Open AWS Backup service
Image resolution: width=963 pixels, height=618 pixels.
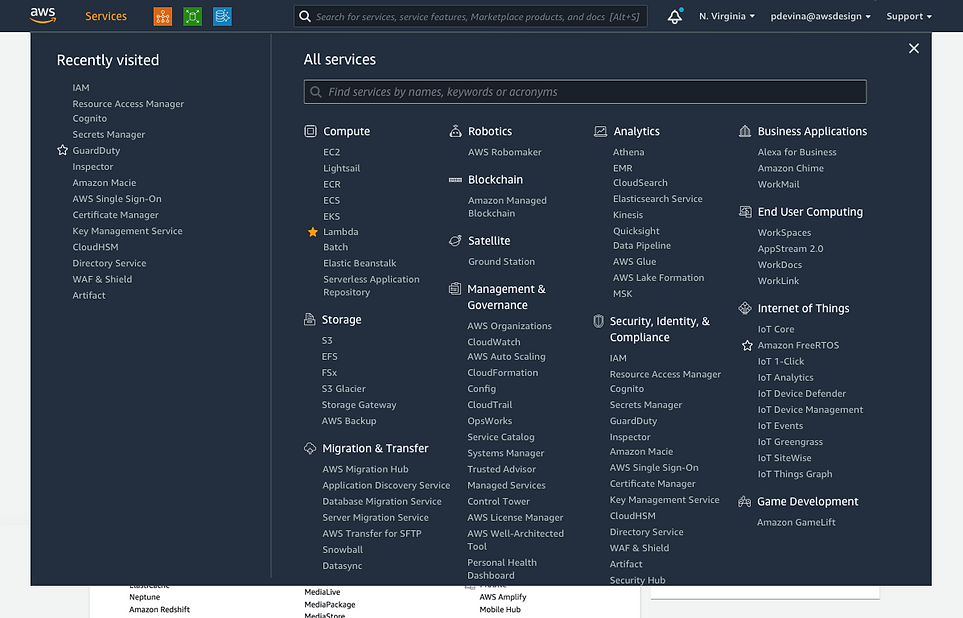point(349,421)
